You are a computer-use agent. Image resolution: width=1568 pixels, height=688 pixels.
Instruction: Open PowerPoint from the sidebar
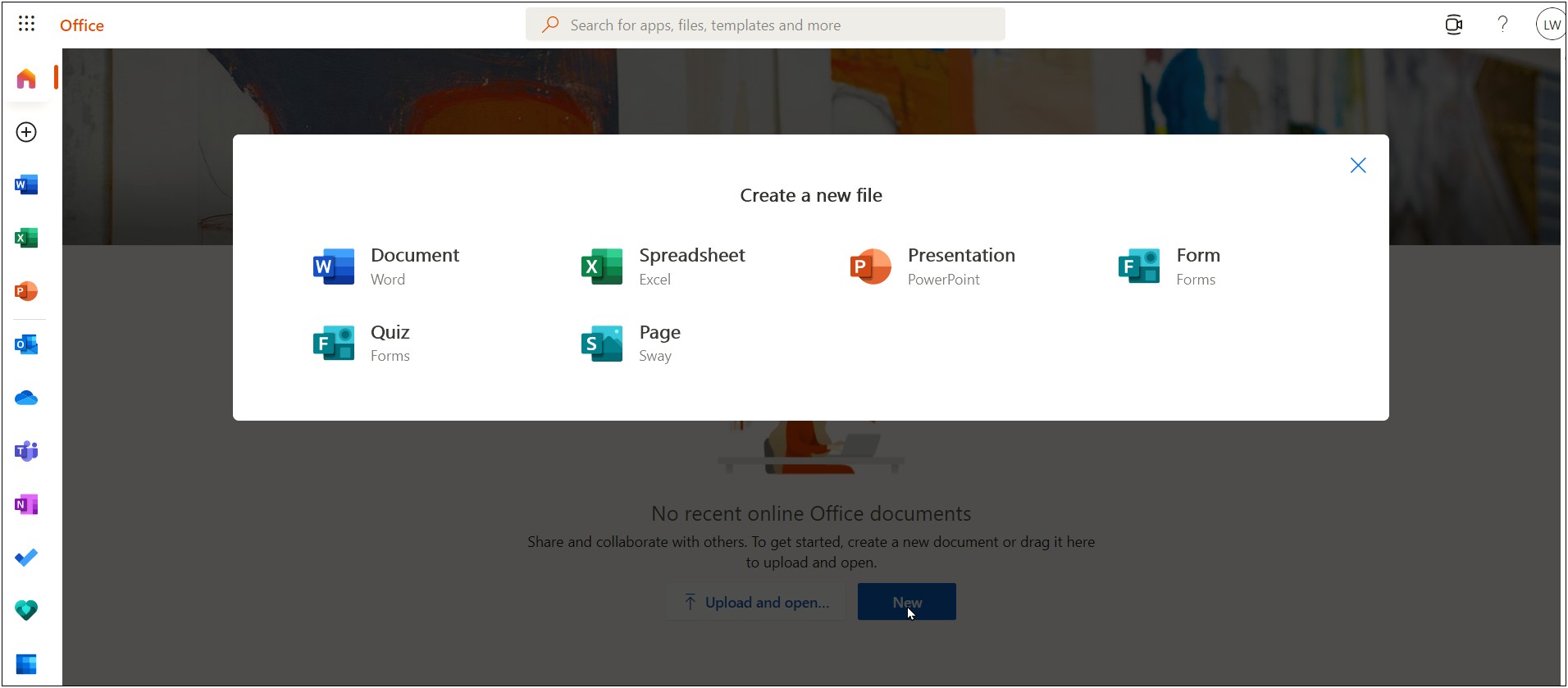click(x=26, y=291)
